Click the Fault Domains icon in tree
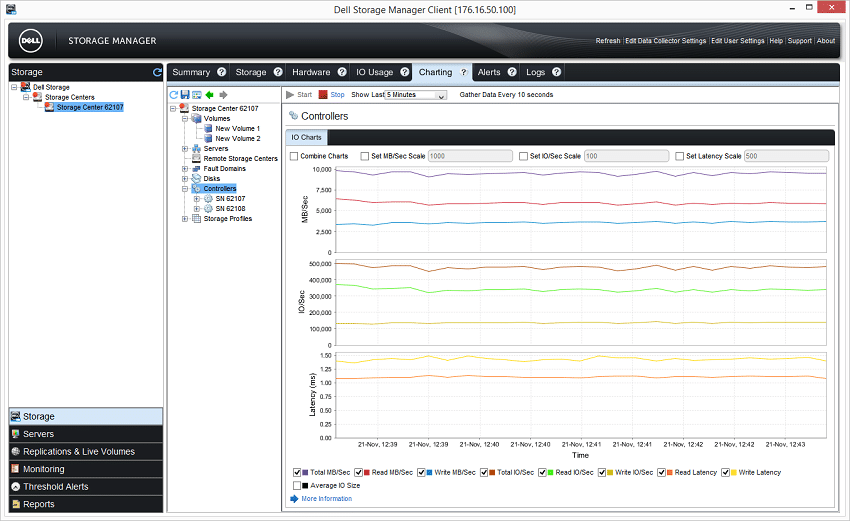 point(196,169)
